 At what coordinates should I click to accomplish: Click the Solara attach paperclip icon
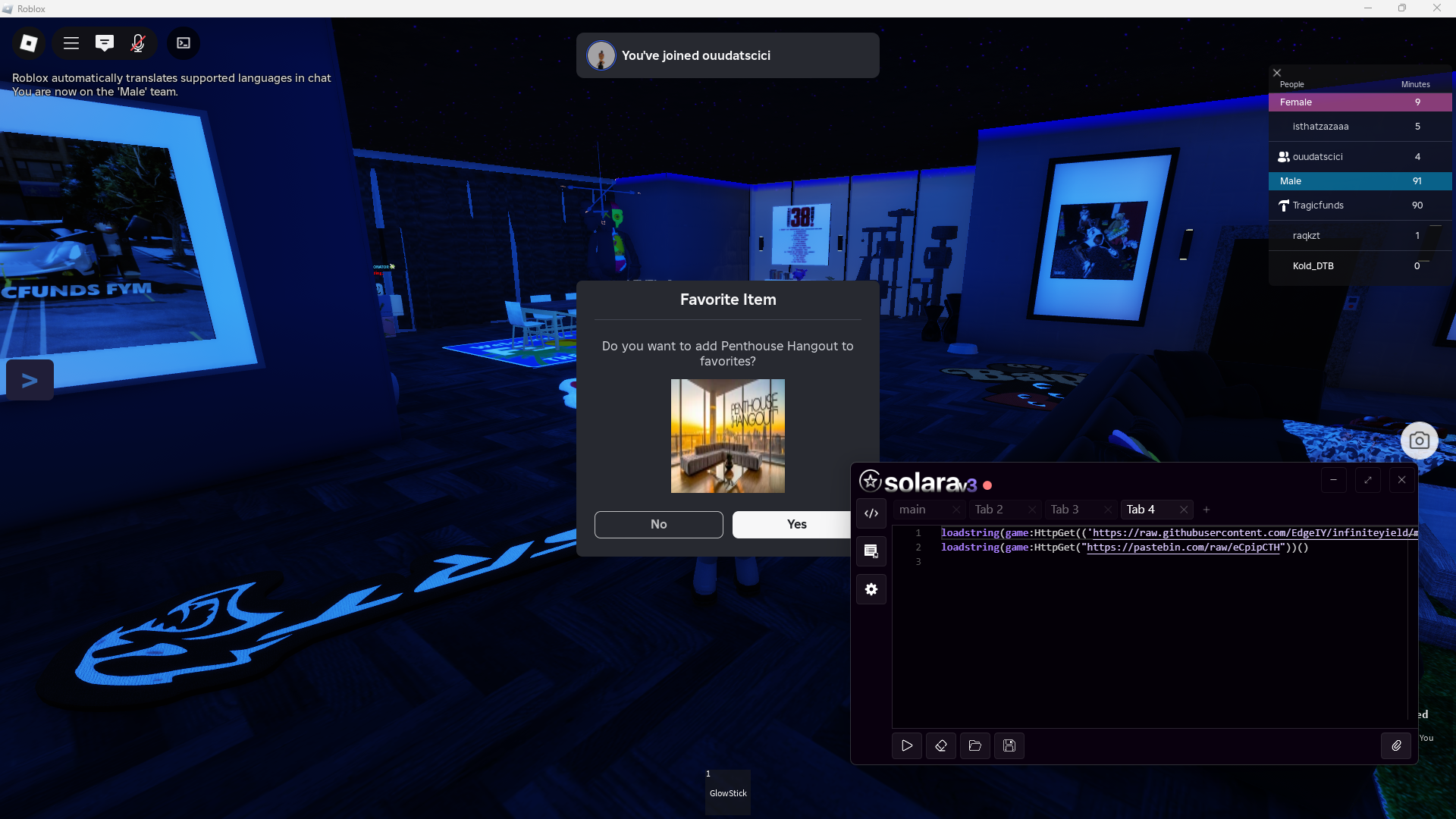(x=1396, y=746)
